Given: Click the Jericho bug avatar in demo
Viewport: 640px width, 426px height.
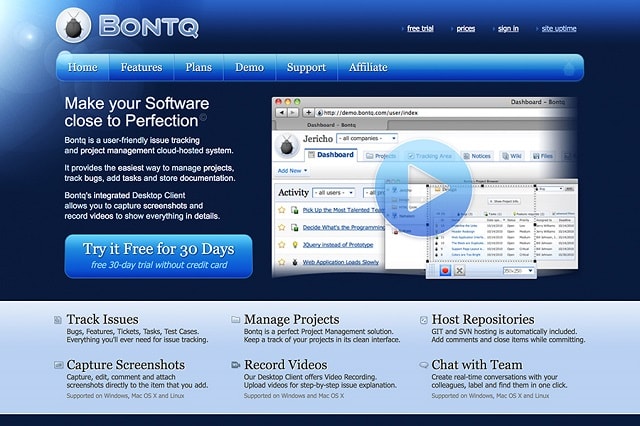Looking at the screenshot, I should [287, 146].
